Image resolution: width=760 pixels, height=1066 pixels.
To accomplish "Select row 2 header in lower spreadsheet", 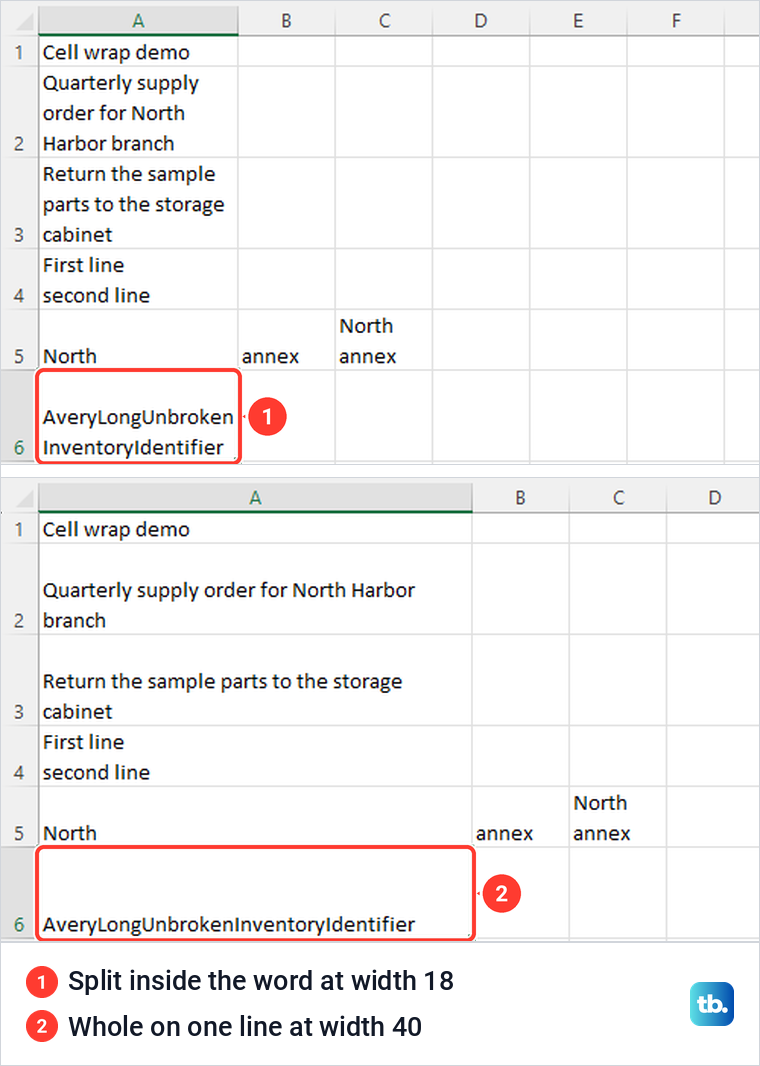I will (19, 589).
